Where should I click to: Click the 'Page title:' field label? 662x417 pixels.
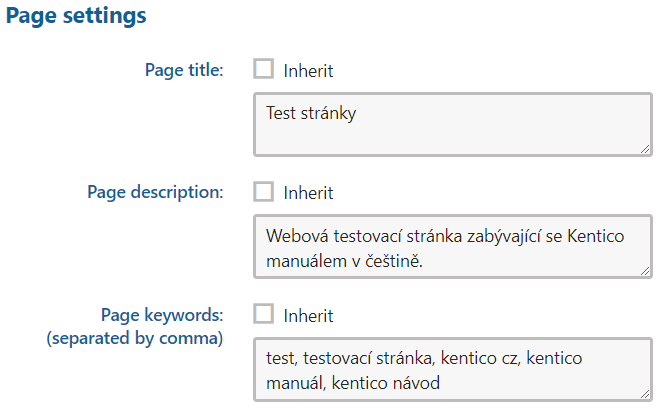coord(184,70)
